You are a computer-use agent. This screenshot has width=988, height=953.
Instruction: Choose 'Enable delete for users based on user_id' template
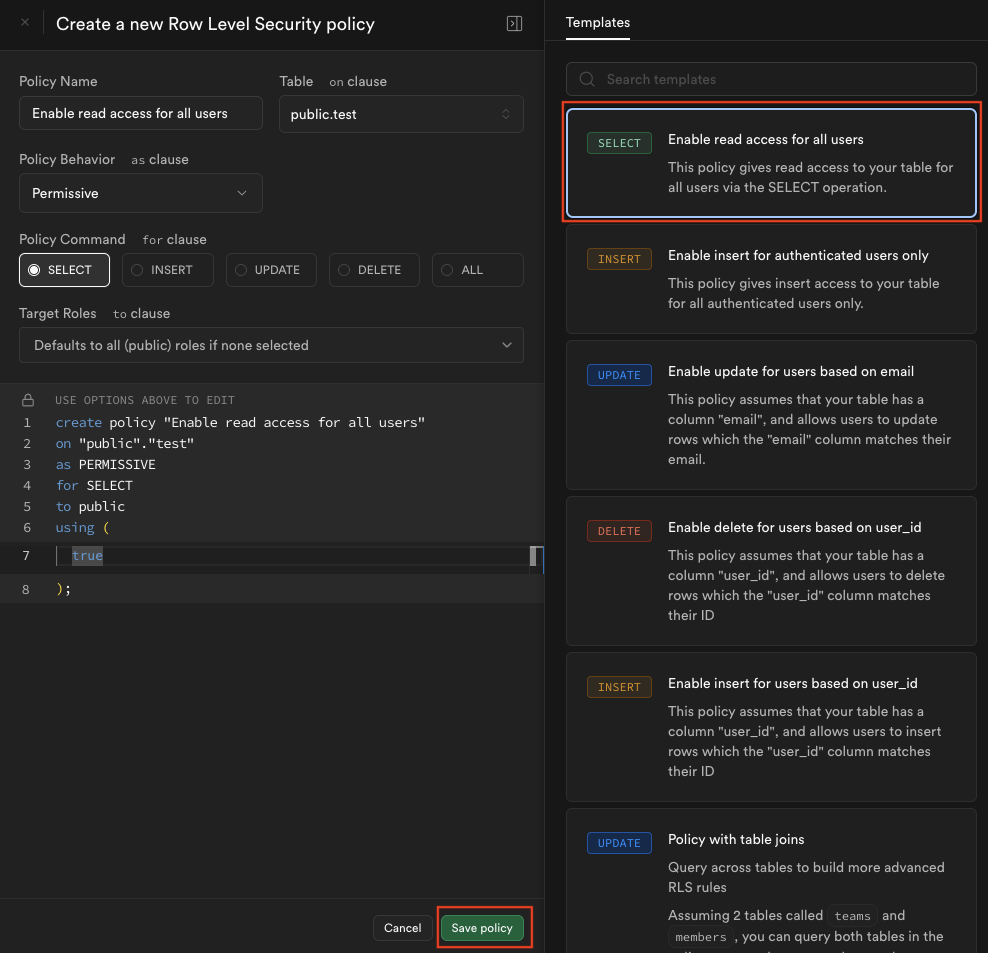[771, 571]
